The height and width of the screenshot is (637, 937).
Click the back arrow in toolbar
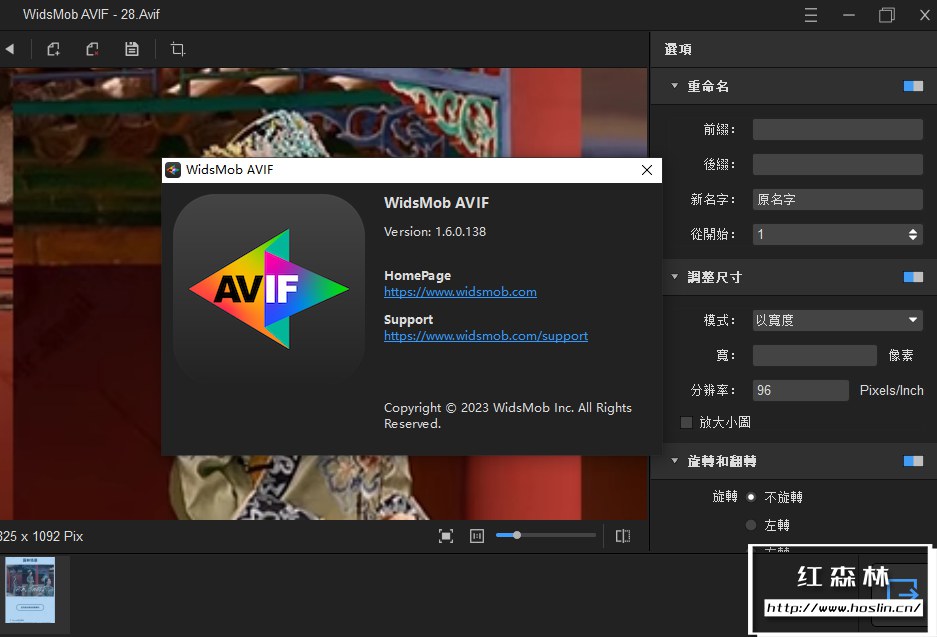tap(10, 49)
